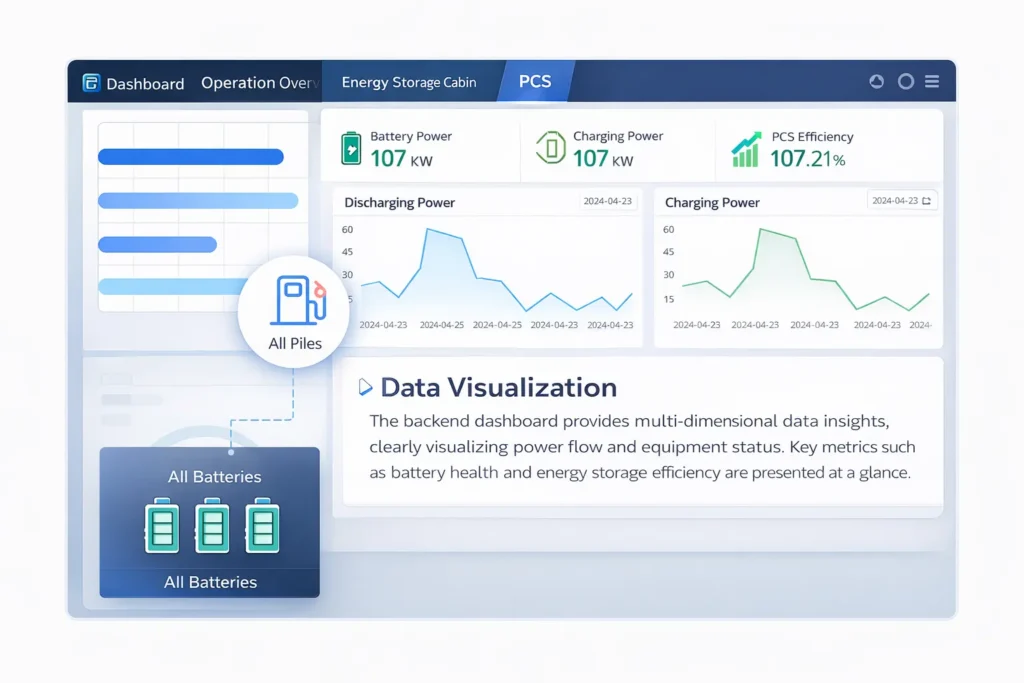Click the PCS Efficiency growth chart icon

[746, 149]
